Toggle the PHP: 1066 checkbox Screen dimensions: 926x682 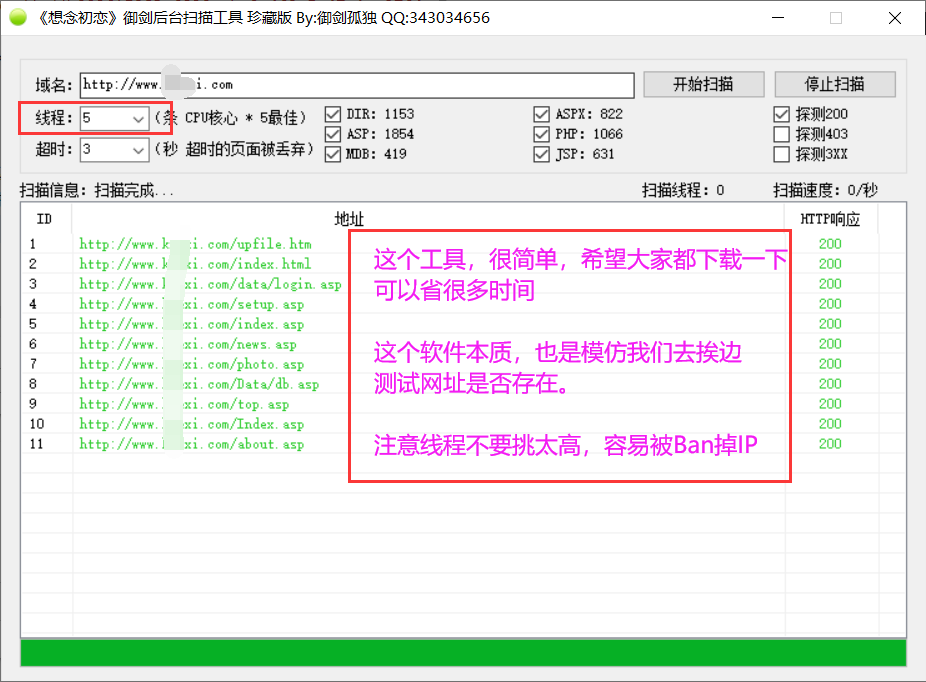[542, 134]
